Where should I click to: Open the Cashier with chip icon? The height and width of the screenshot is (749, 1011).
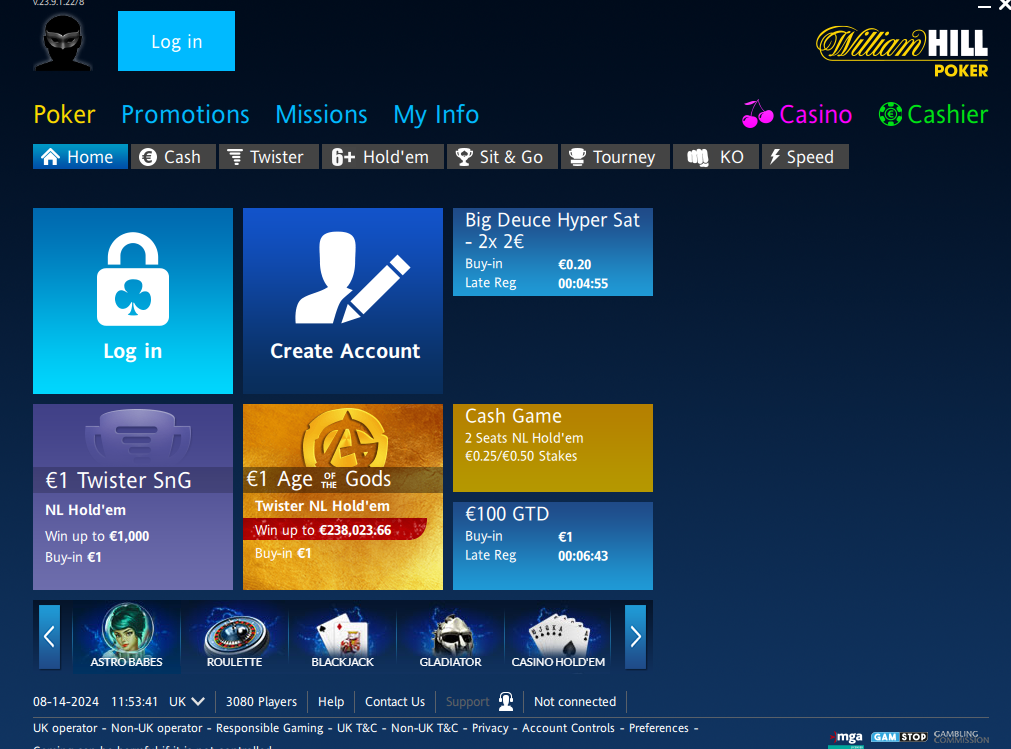[933, 115]
